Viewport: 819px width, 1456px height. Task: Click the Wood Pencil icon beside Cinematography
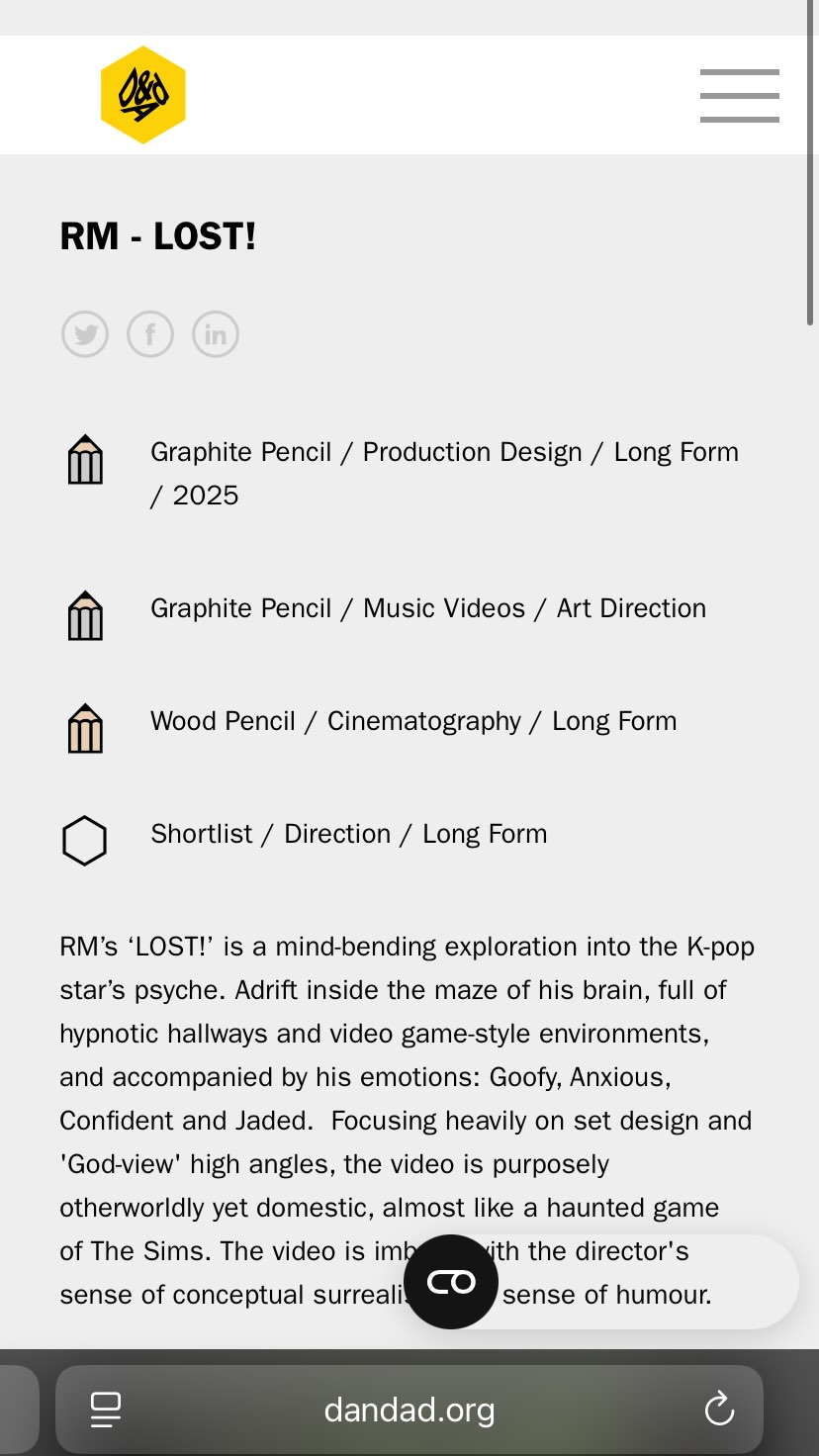click(x=85, y=728)
